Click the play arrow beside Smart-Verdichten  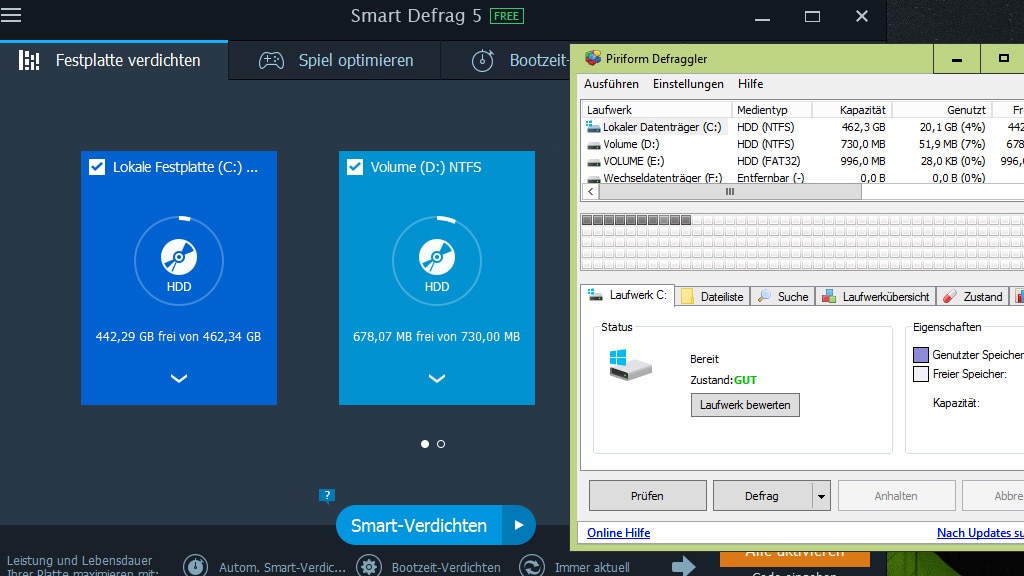coord(519,525)
